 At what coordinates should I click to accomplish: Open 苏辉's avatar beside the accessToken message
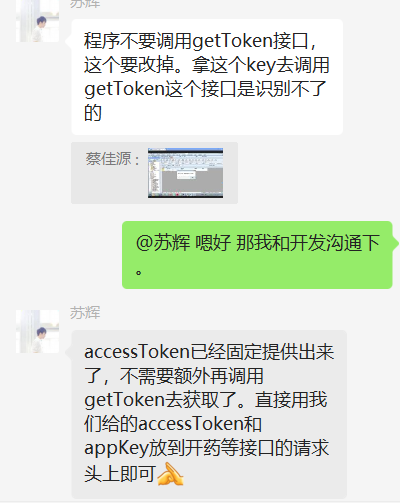pos(37,331)
